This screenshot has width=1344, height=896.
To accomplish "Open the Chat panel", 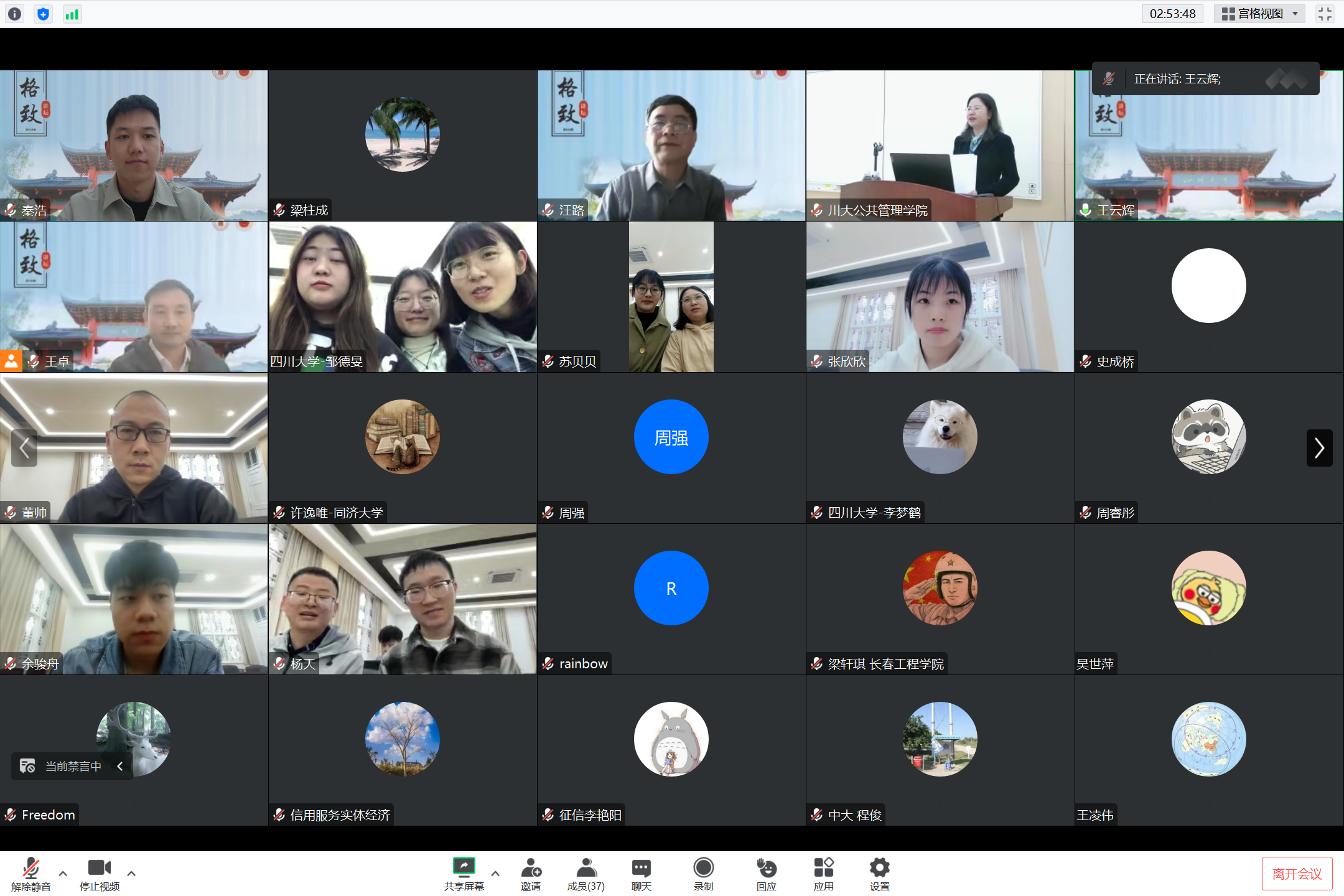I will pyautogui.click(x=641, y=874).
